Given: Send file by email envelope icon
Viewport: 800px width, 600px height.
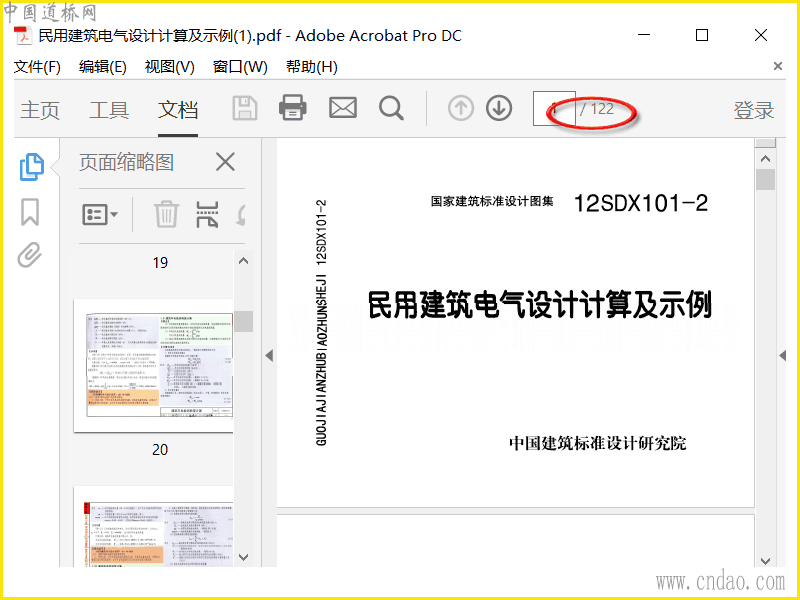Looking at the screenshot, I should tap(342, 108).
